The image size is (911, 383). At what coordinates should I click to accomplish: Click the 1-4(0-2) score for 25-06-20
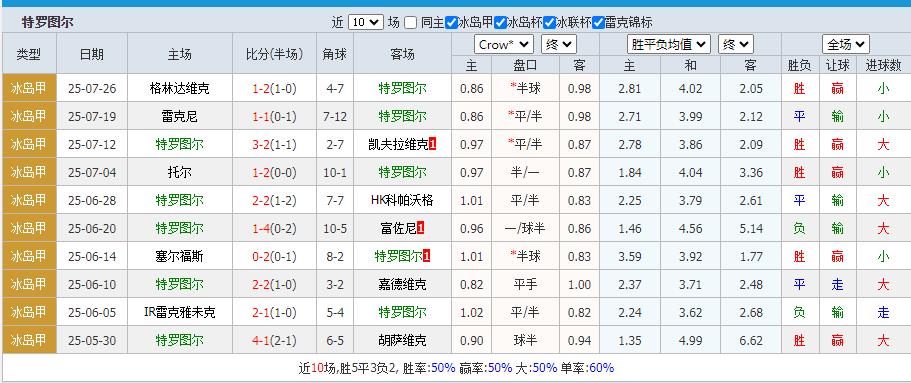[x=274, y=228]
